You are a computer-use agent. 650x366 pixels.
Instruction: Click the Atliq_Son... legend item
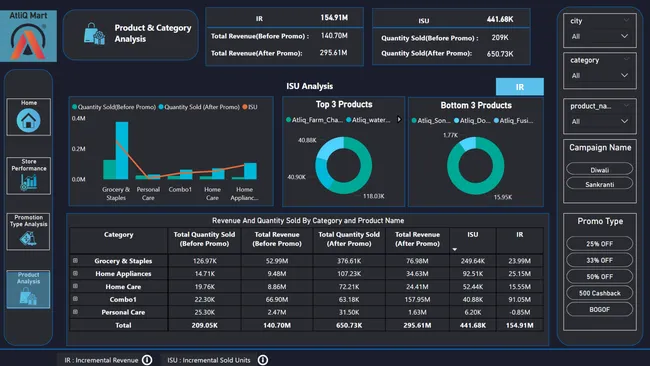click(431, 121)
